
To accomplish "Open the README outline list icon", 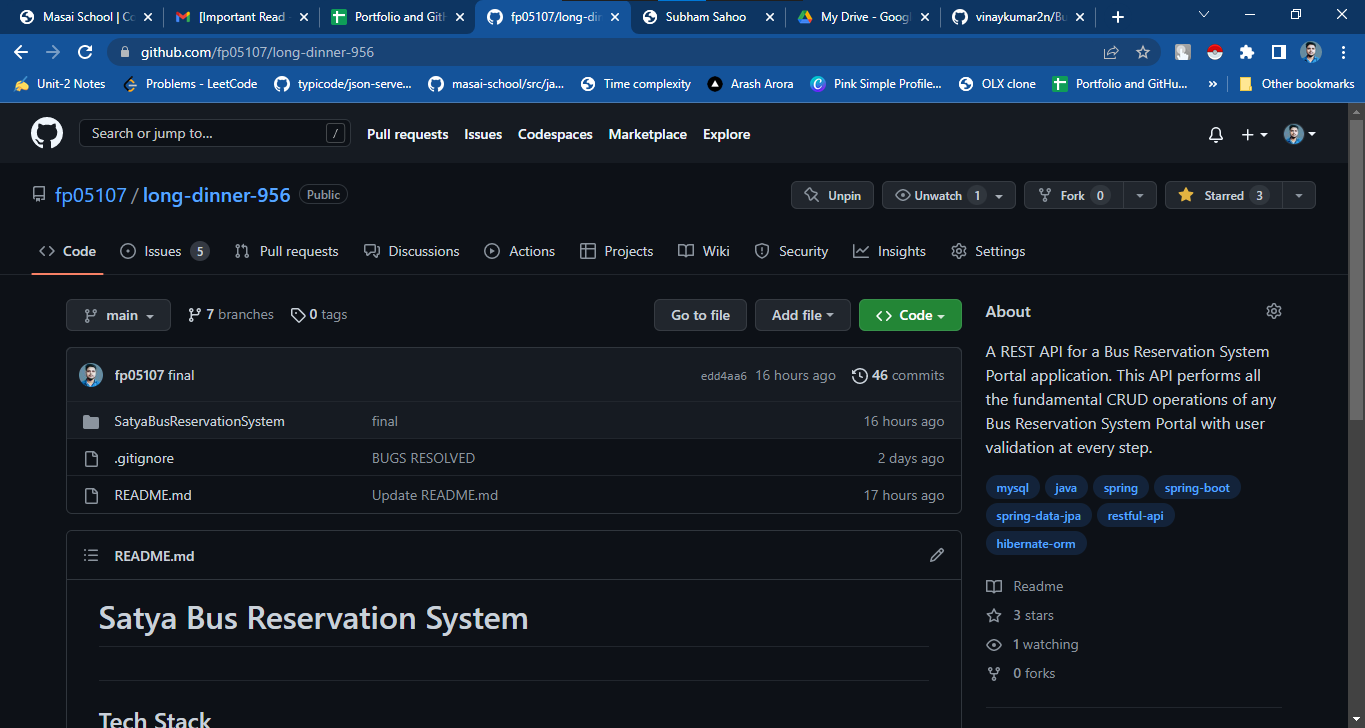I will [x=91, y=555].
